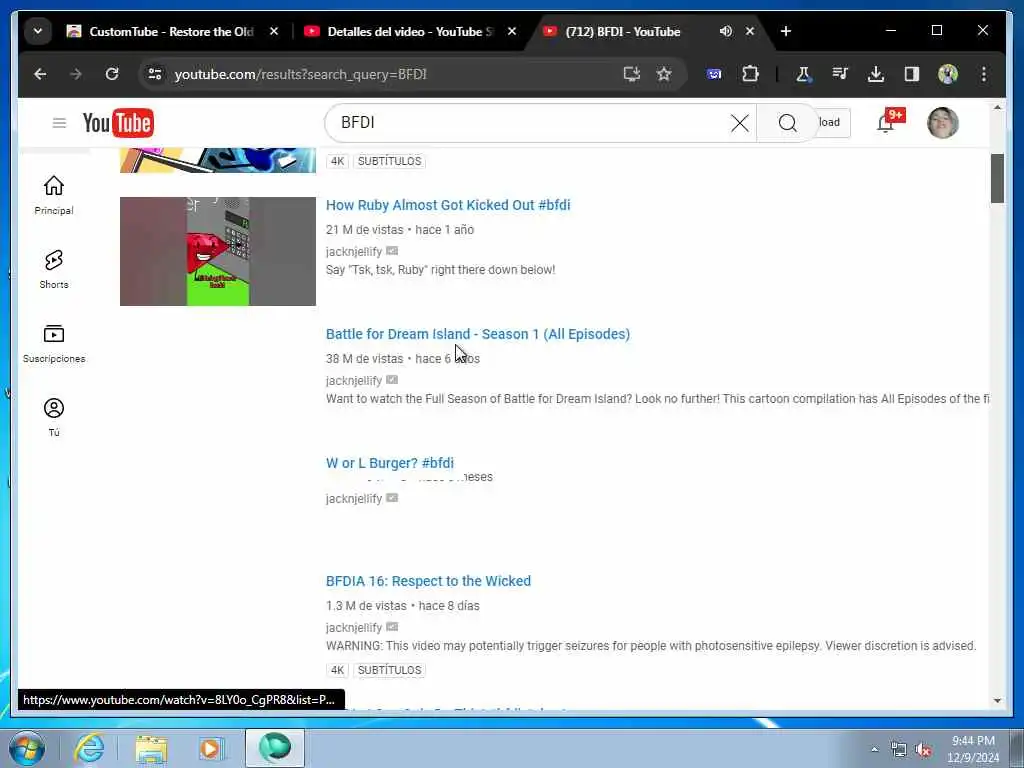View site information icon in address bar
Screen dimensions: 1024x768
[x=155, y=74]
